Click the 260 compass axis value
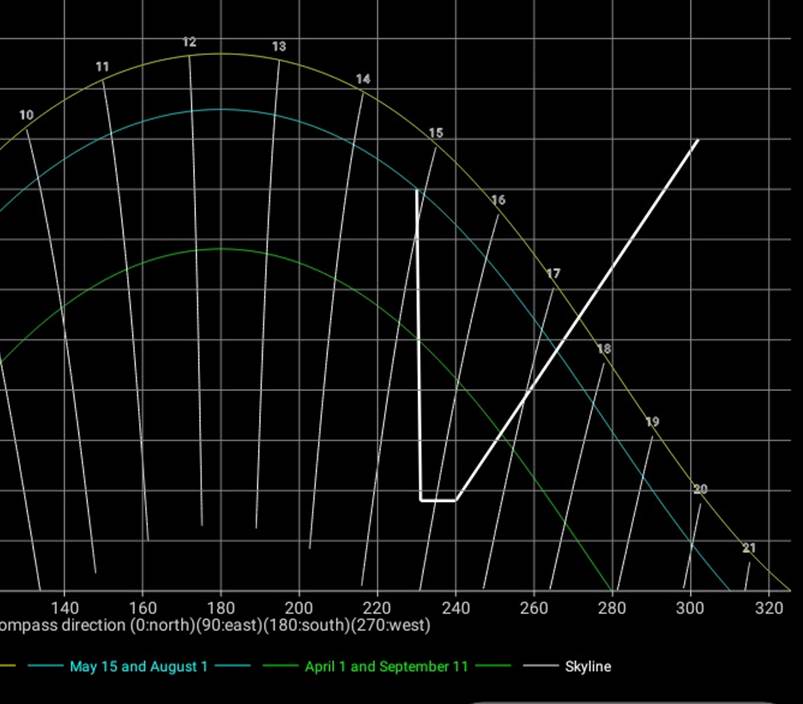The height and width of the screenshot is (704, 803). pos(534,608)
